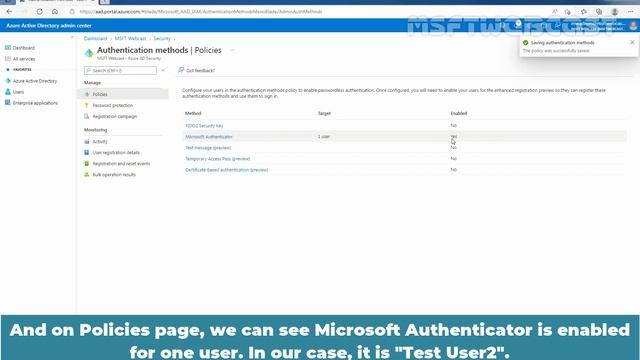Image resolution: width=640 pixels, height=360 pixels.
Task: Open Registration campaign menu item
Action: tap(115, 116)
